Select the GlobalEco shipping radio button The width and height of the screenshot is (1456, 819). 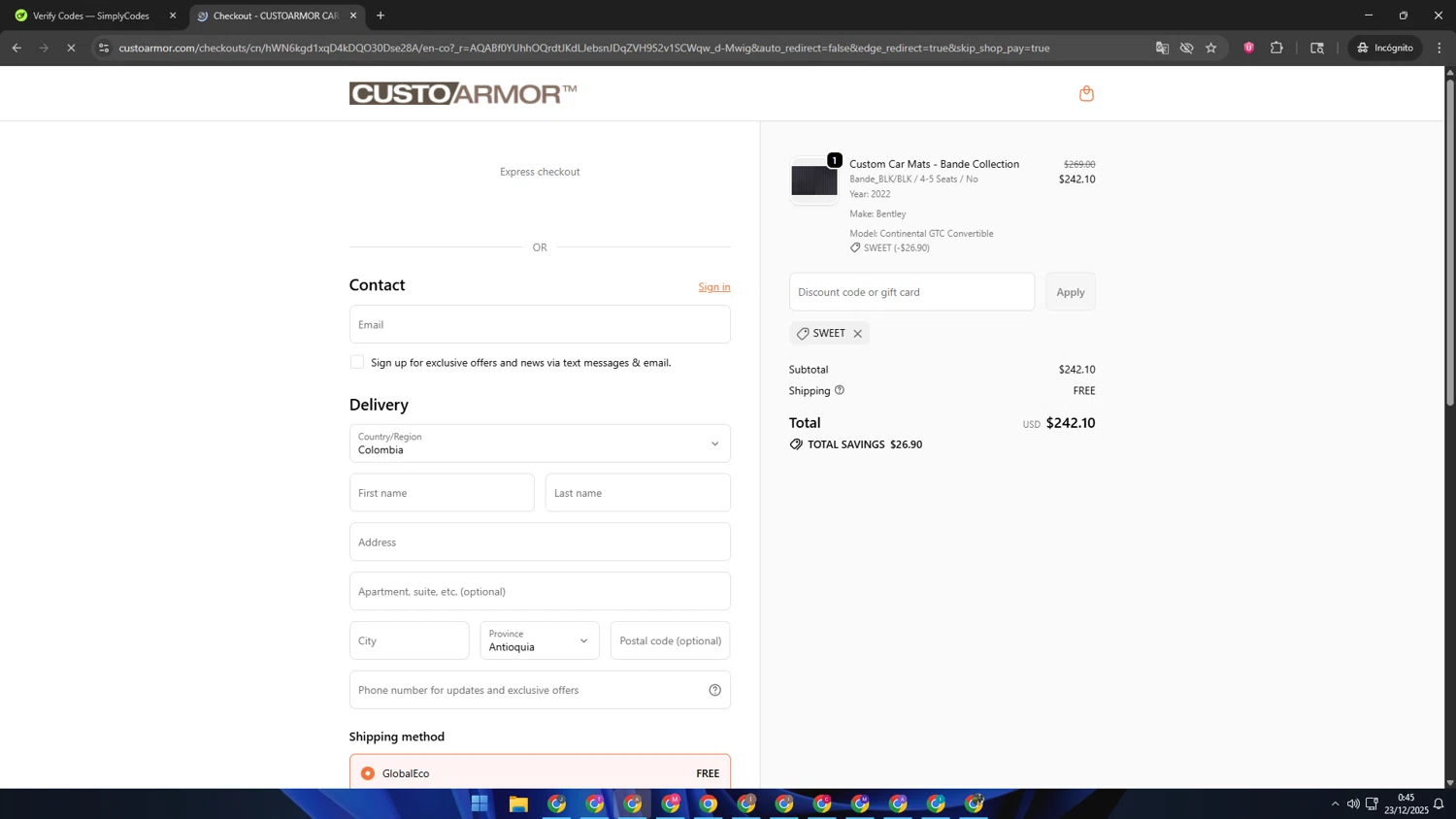pyautogui.click(x=368, y=773)
